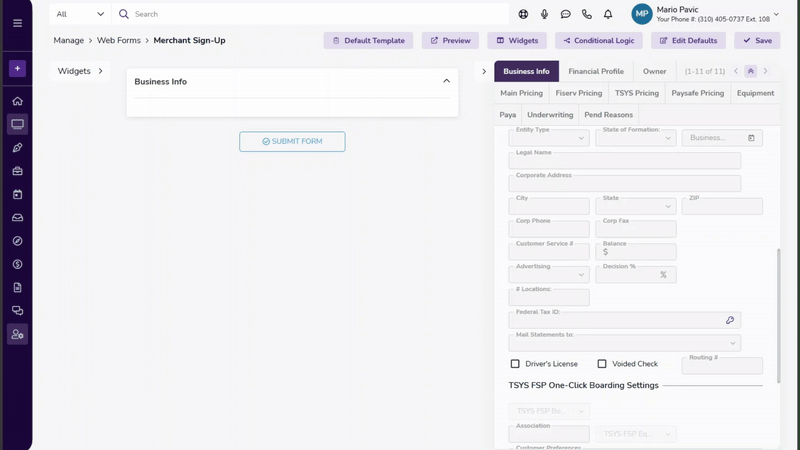Open the All search filter dropdown
The height and width of the screenshot is (450, 800).
tap(80, 15)
